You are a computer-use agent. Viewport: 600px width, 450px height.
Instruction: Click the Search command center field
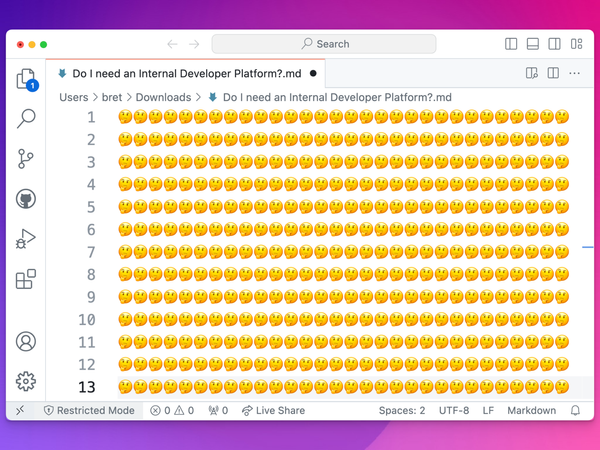[x=324, y=44]
